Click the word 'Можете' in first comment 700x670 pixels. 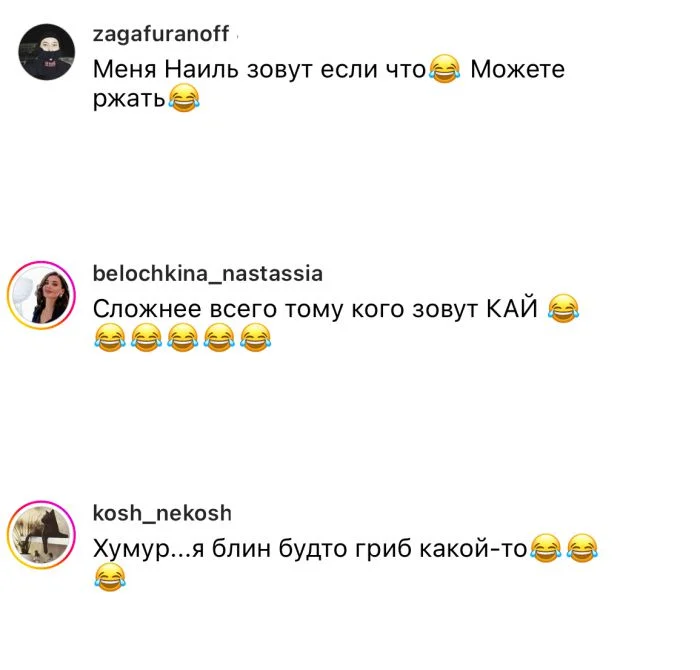(517, 70)
